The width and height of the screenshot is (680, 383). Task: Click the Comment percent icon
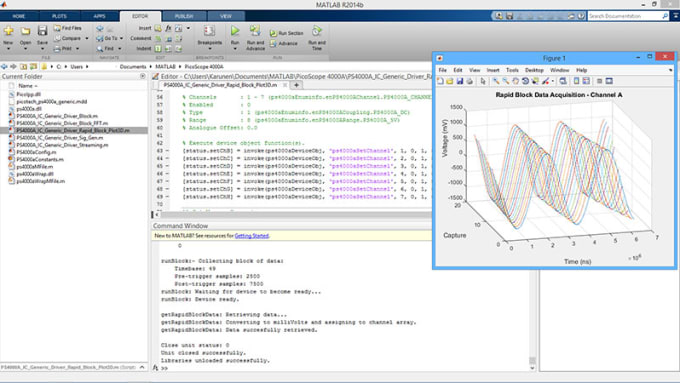click(x=158, y=38)
